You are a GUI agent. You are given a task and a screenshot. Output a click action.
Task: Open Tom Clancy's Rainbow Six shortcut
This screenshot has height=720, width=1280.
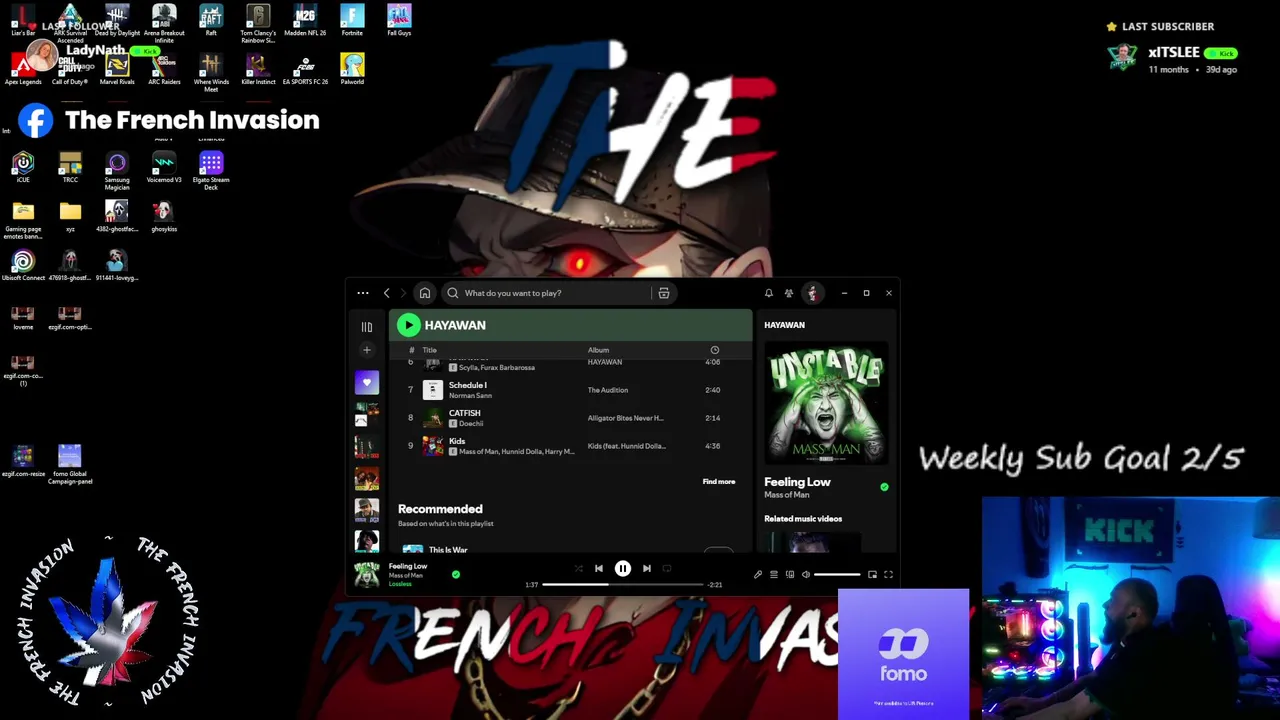258,23
